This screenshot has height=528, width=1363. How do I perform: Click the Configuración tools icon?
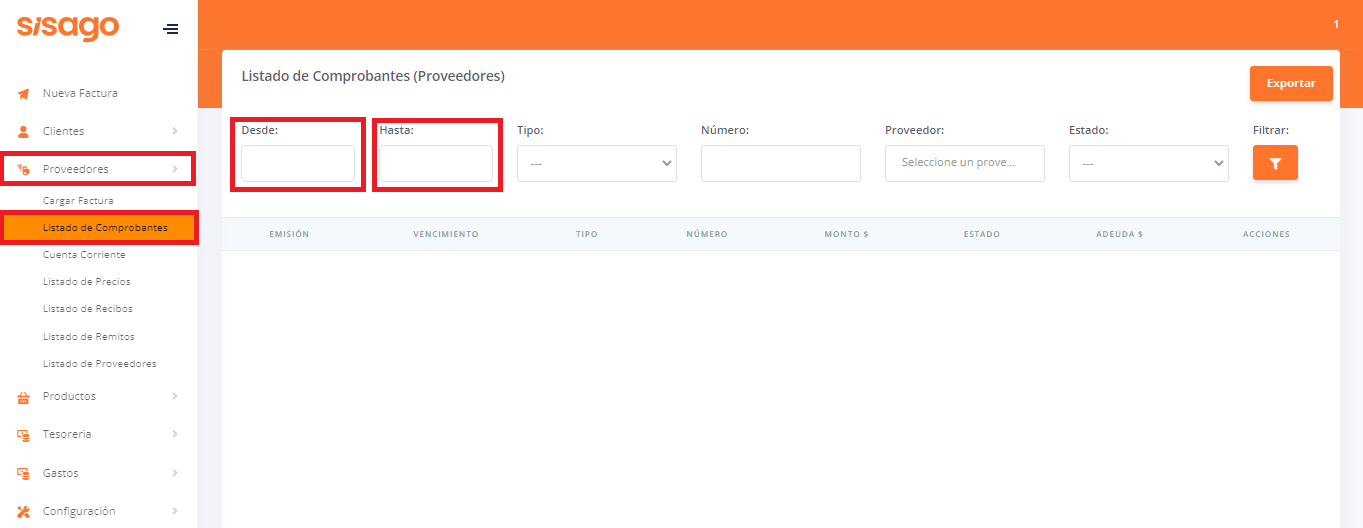[24, 512]
